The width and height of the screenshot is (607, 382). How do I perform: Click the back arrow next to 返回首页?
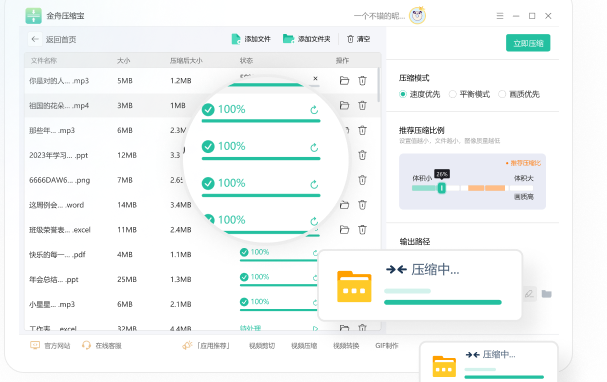coord(35,39)
